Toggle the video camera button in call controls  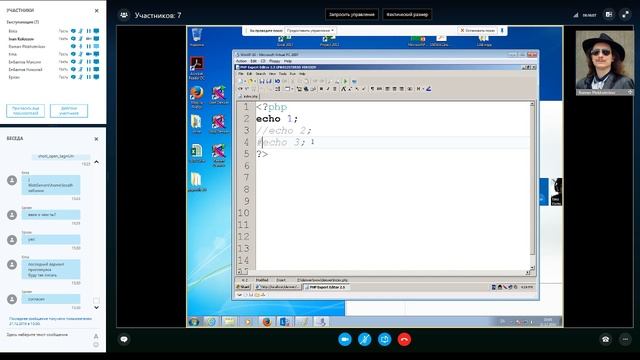tap(345, 339)
